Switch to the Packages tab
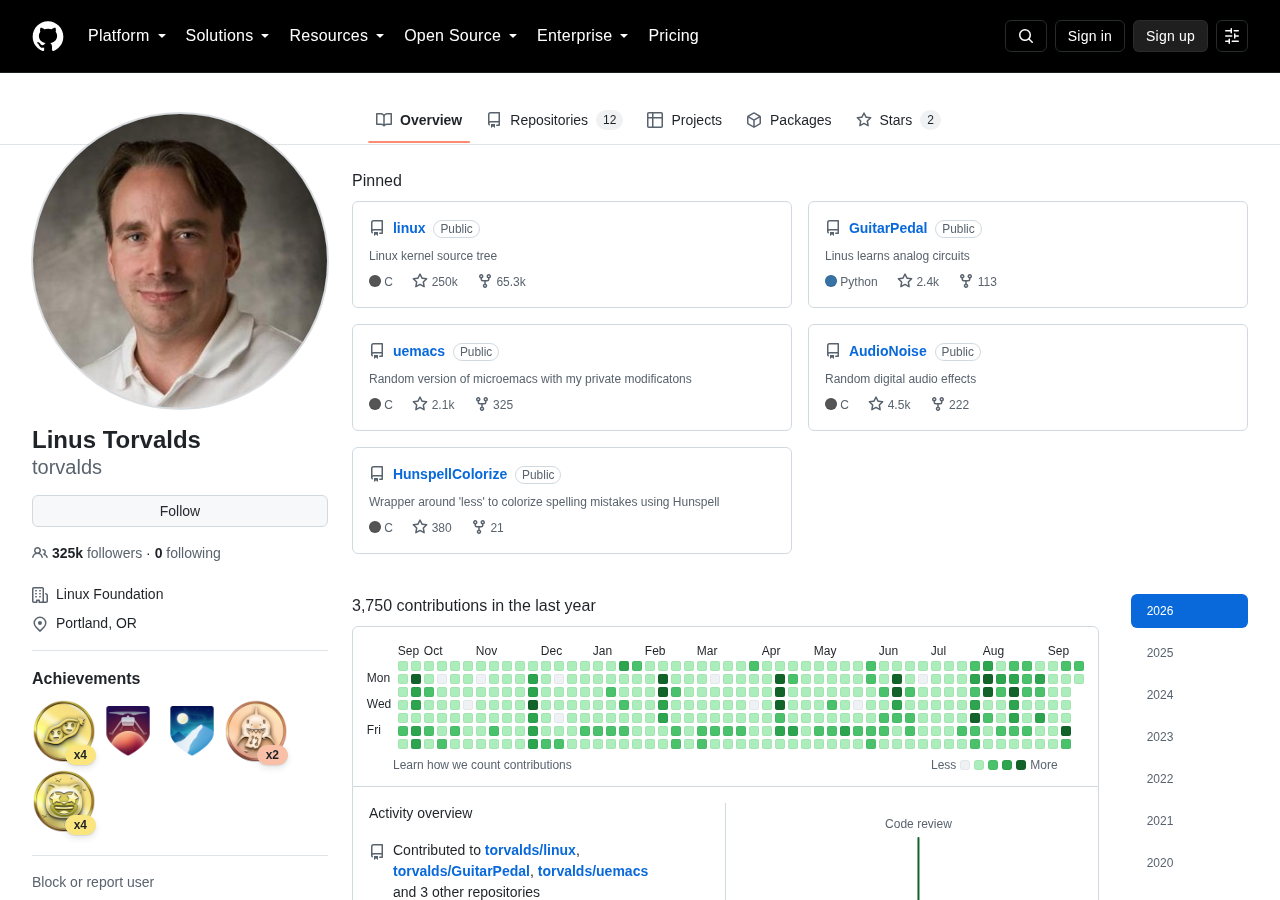This screenshot has width=1280, height=900. tap(789, 120)
